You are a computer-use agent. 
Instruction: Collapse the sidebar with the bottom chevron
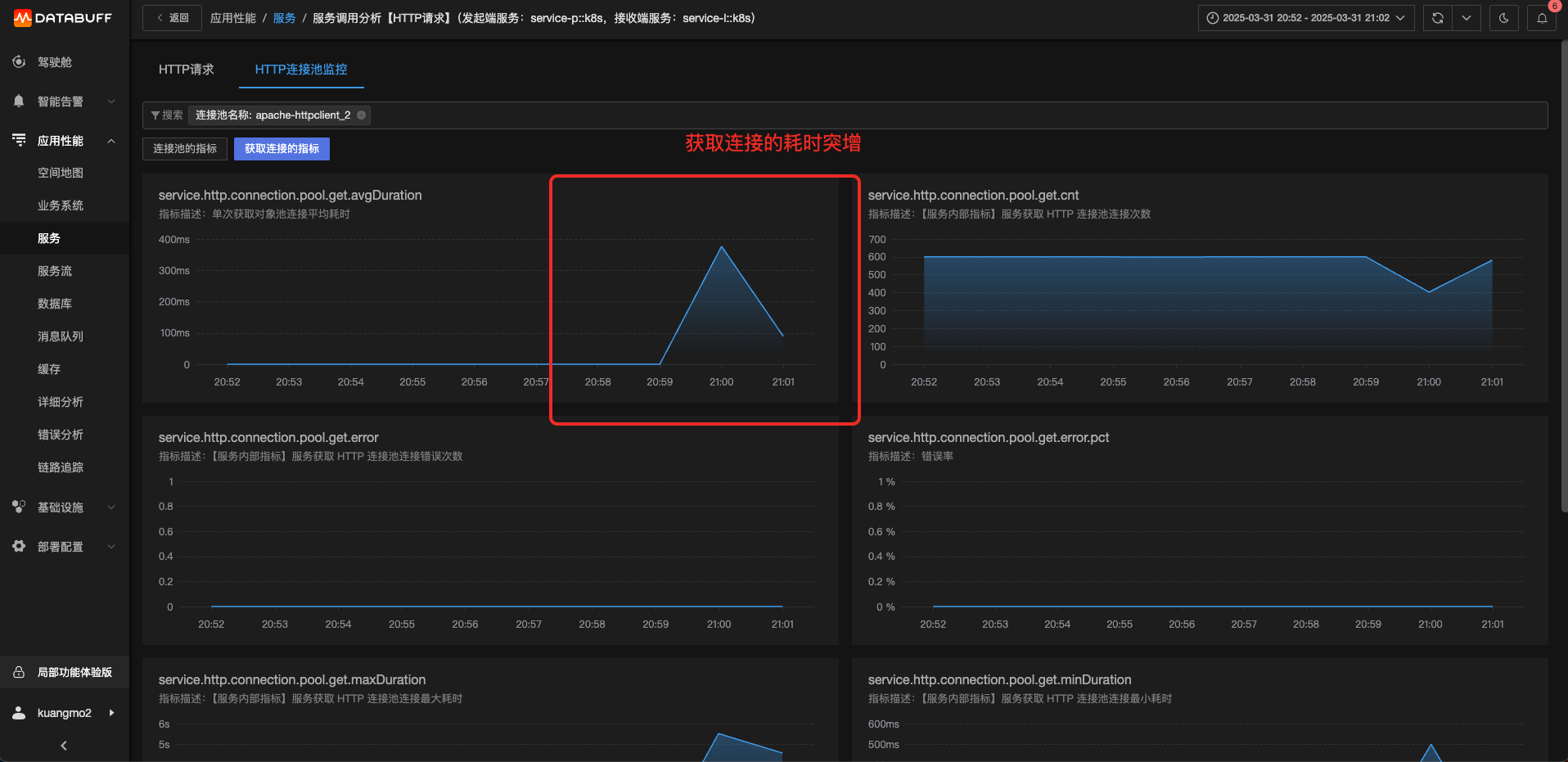(64, 746)
